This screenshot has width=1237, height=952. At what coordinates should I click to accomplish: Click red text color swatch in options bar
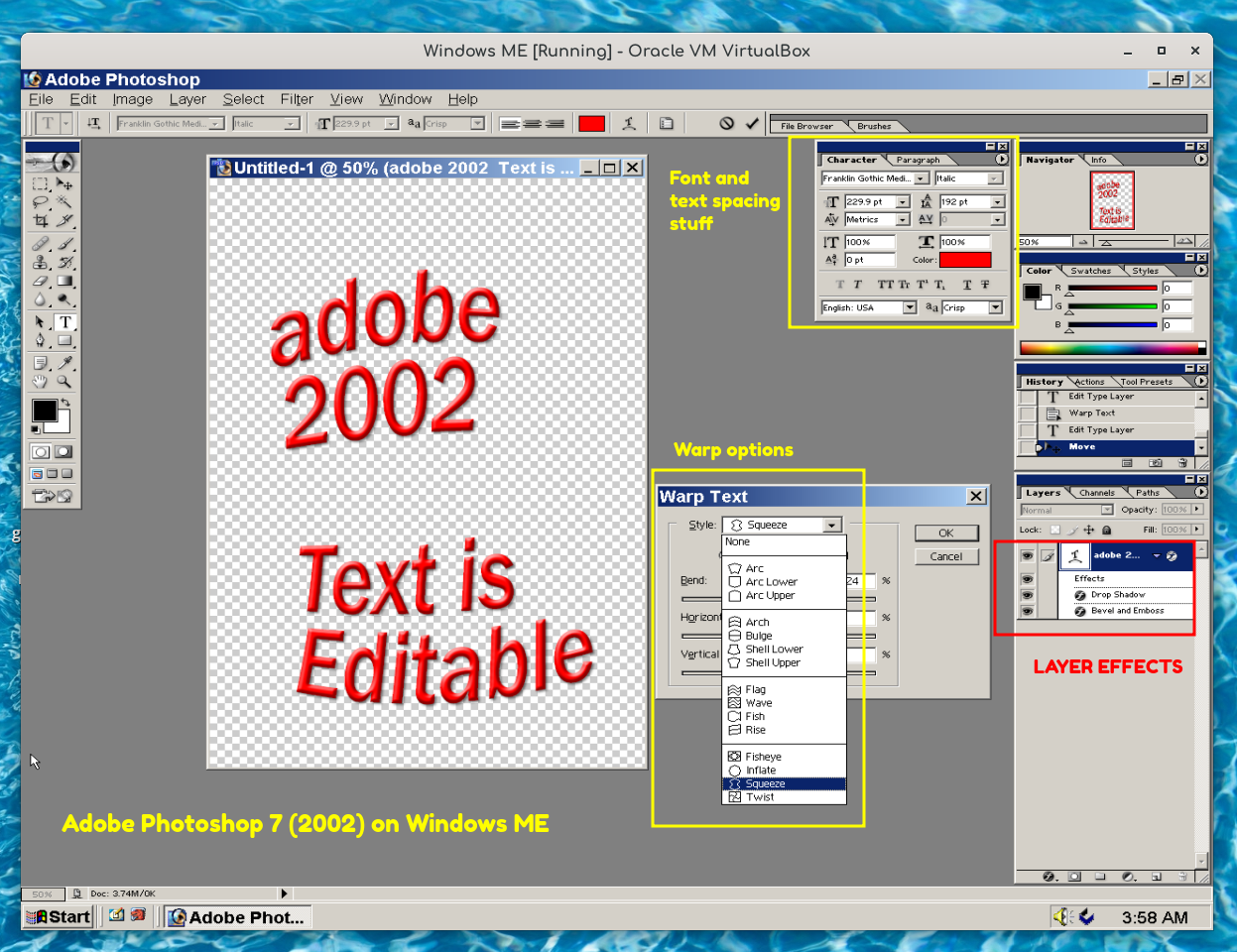[592, 124]
